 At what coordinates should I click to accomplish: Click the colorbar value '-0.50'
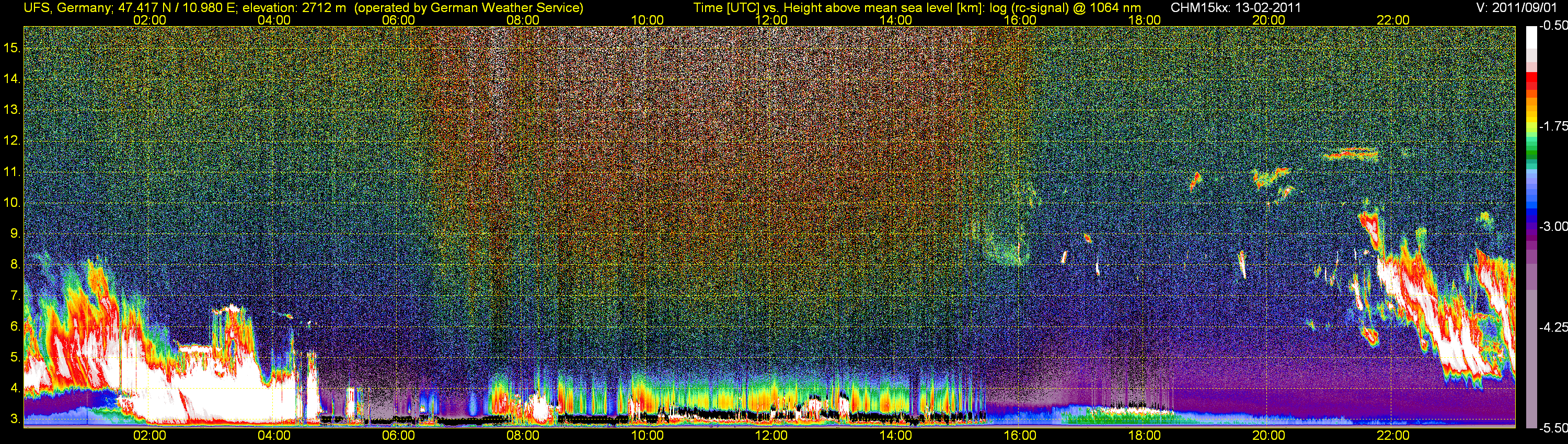pos(1553,26)
